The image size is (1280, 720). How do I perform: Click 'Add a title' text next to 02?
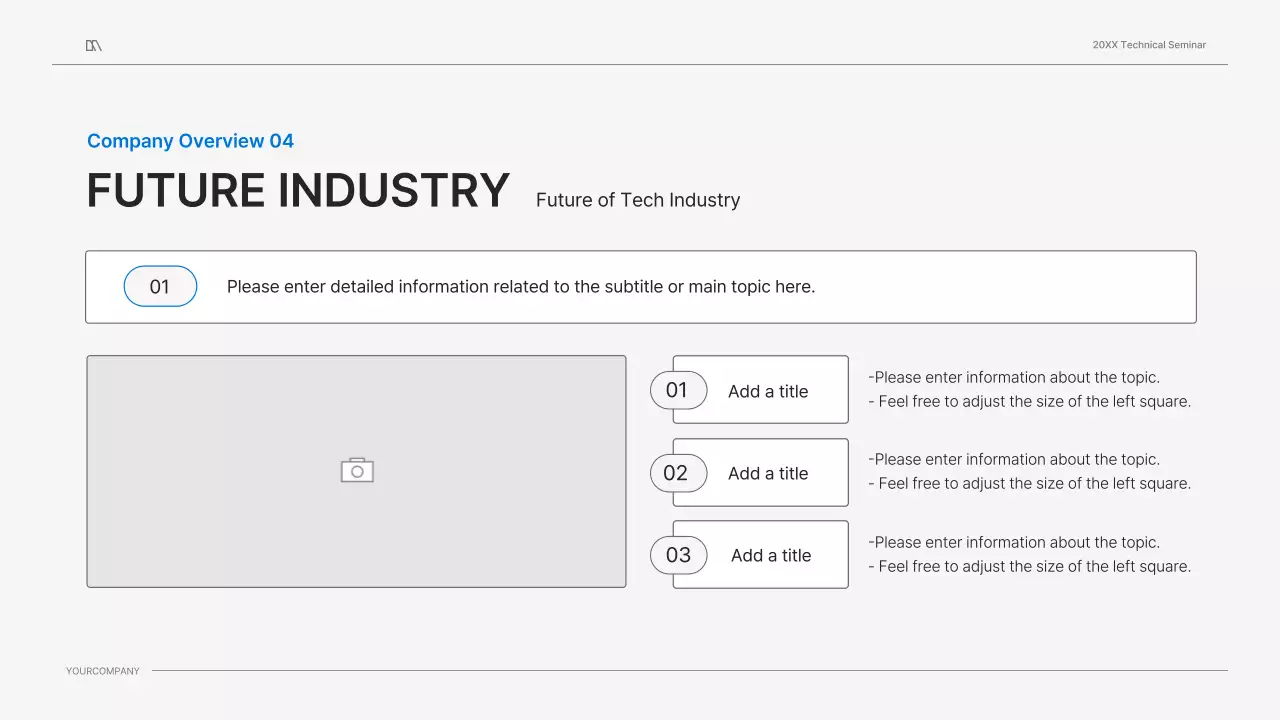tap(768, 473)
